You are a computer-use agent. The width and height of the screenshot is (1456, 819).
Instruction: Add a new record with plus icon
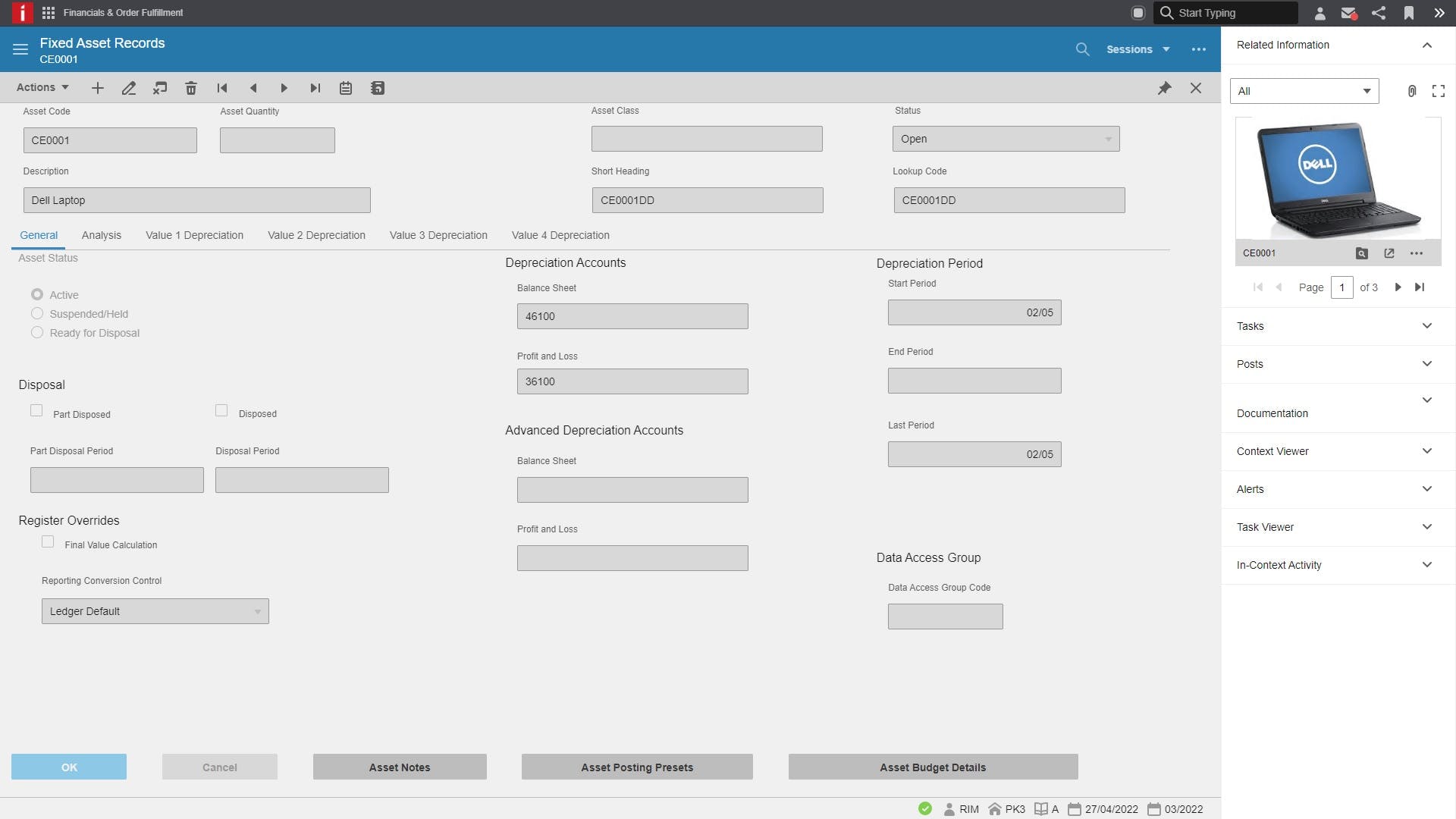coord(98,88)
